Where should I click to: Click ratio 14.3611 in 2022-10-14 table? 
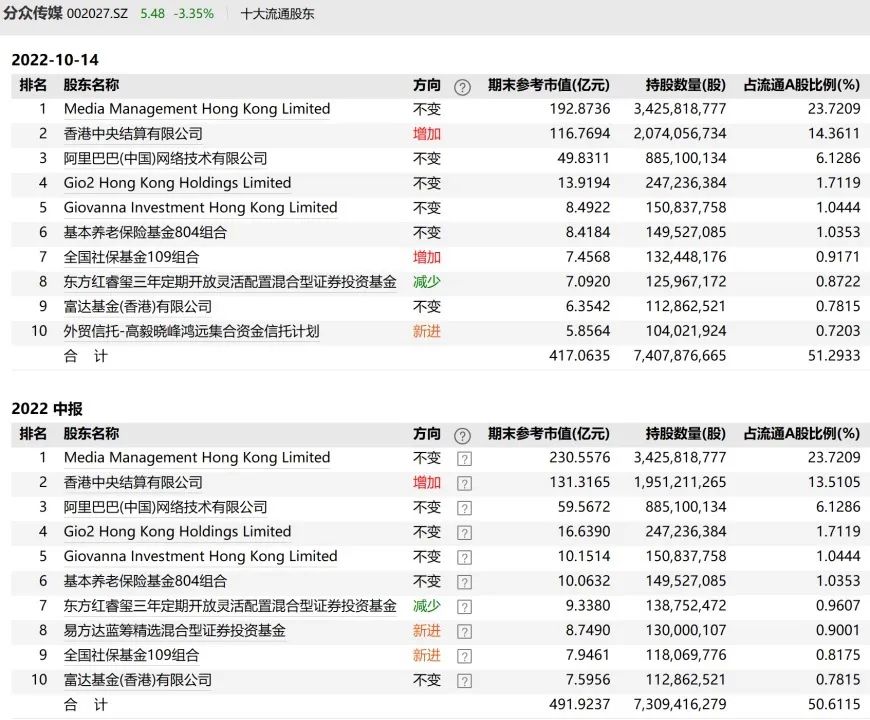(x=834, y=134)
